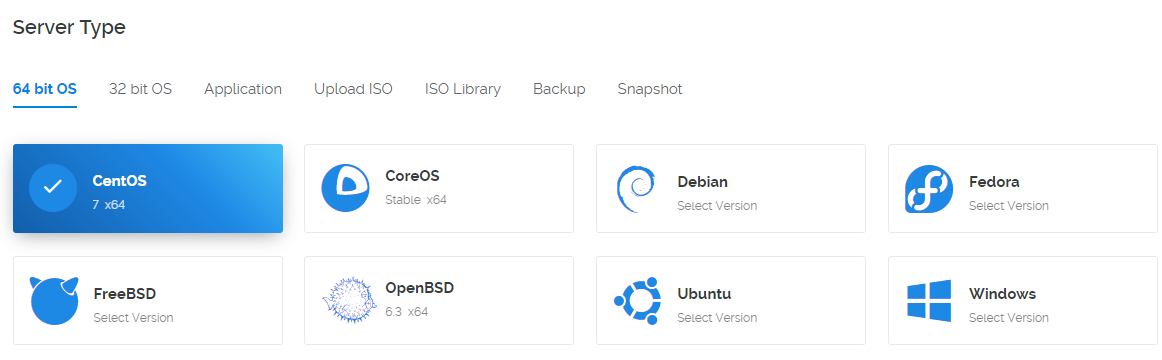
Task: Open FreeBSD's Select Version dropdown
Action: point(133,317)
